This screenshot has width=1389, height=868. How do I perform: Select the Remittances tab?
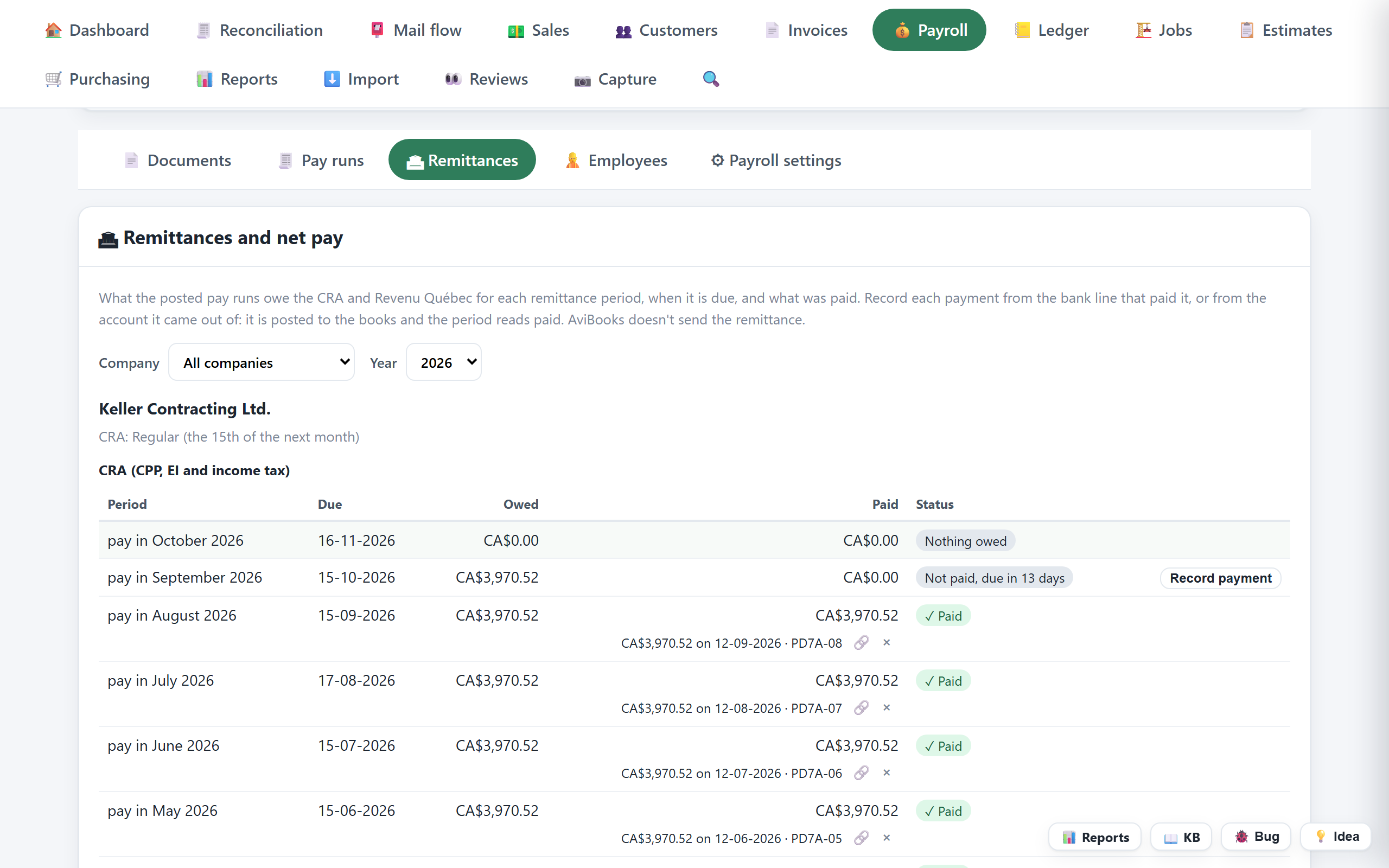click(x=462, y=160)
